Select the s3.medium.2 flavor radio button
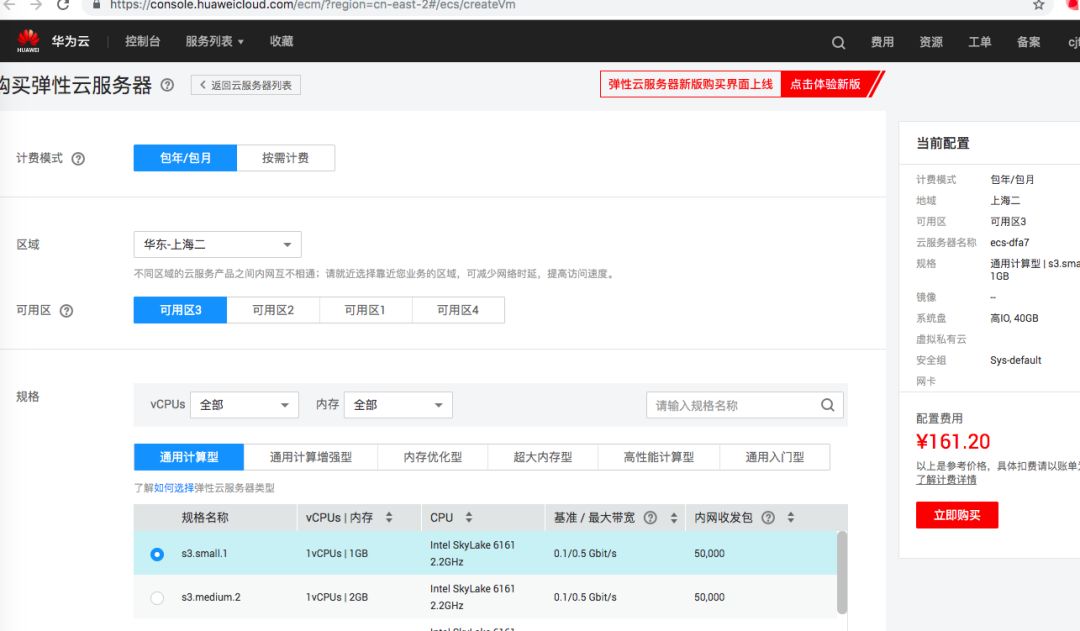Screen dimensions: 1080x631 click(x=156, y=597)
